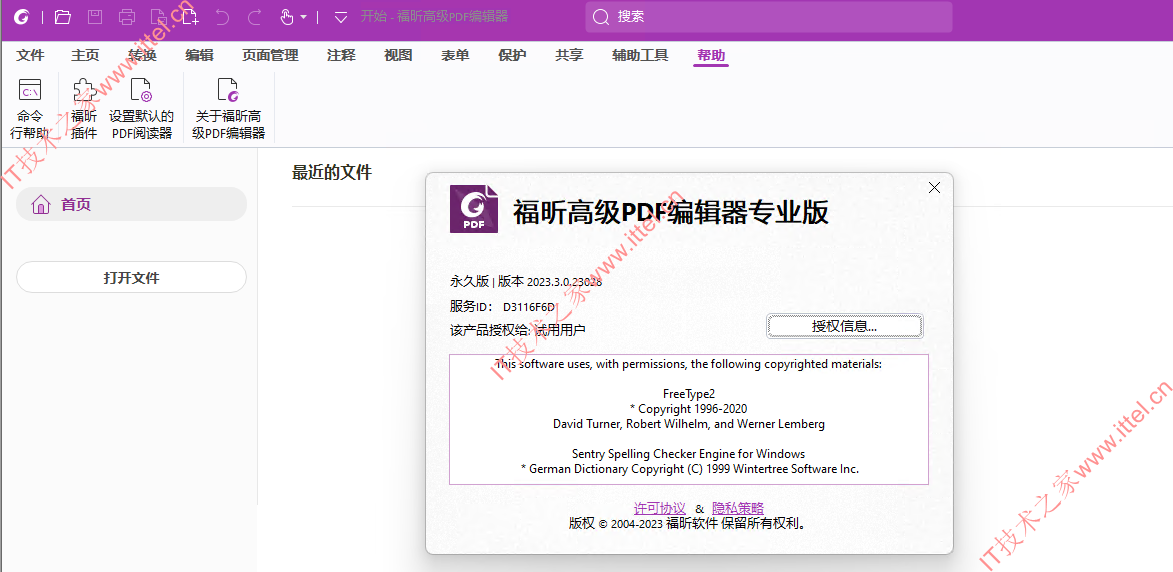
Task: Click 'German Dictionary Copyright' line
Action: tap(688, 469)
